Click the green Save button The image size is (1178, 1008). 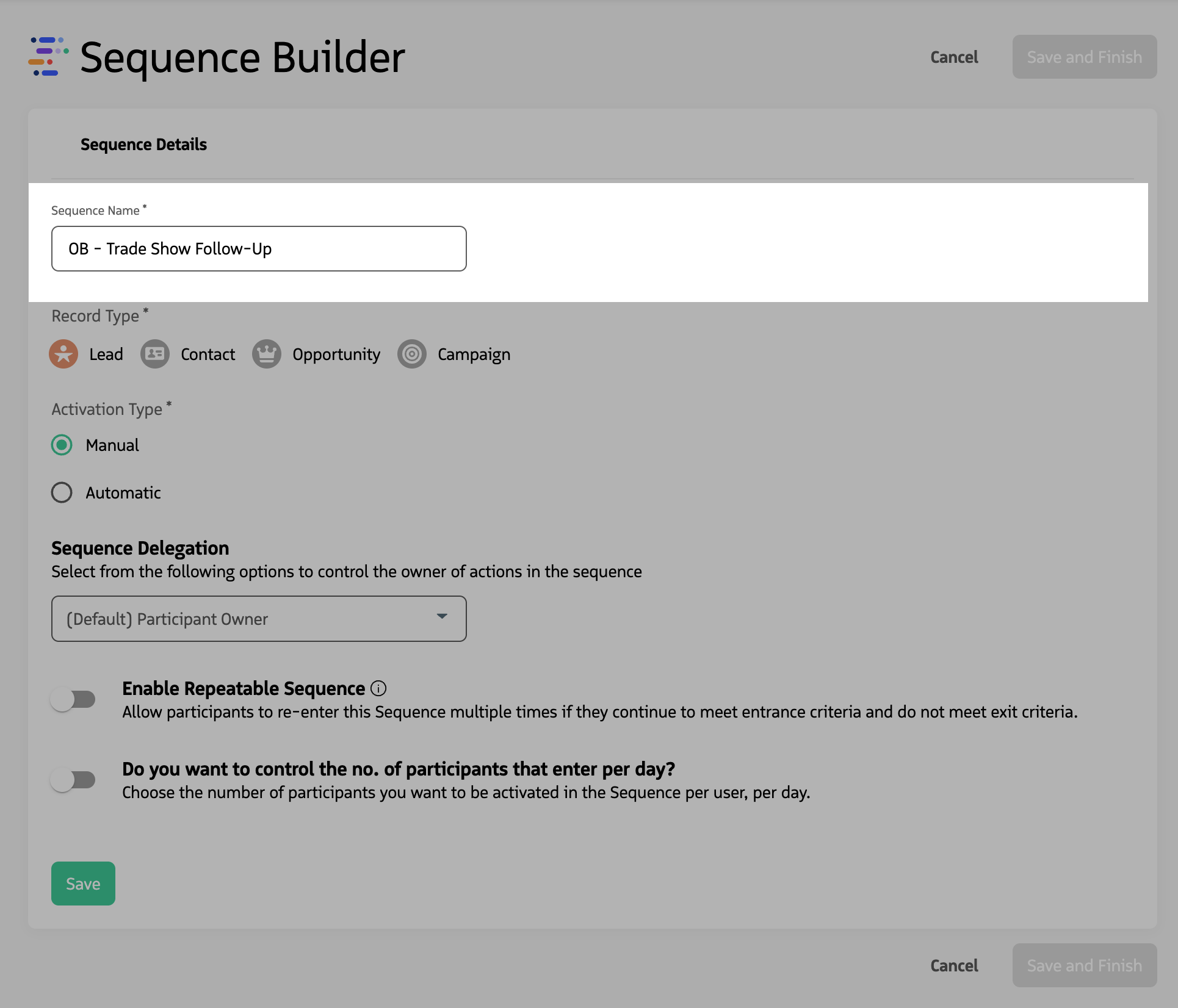point(83,883)
